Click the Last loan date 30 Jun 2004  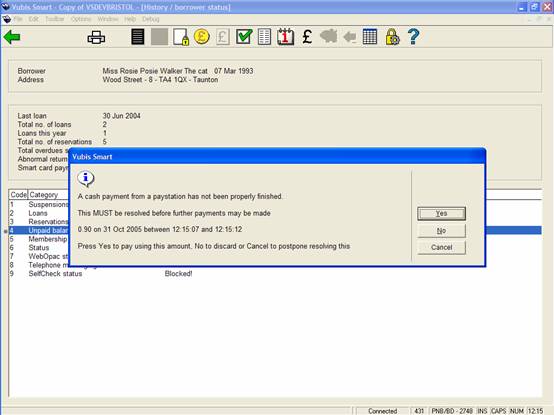121,116
